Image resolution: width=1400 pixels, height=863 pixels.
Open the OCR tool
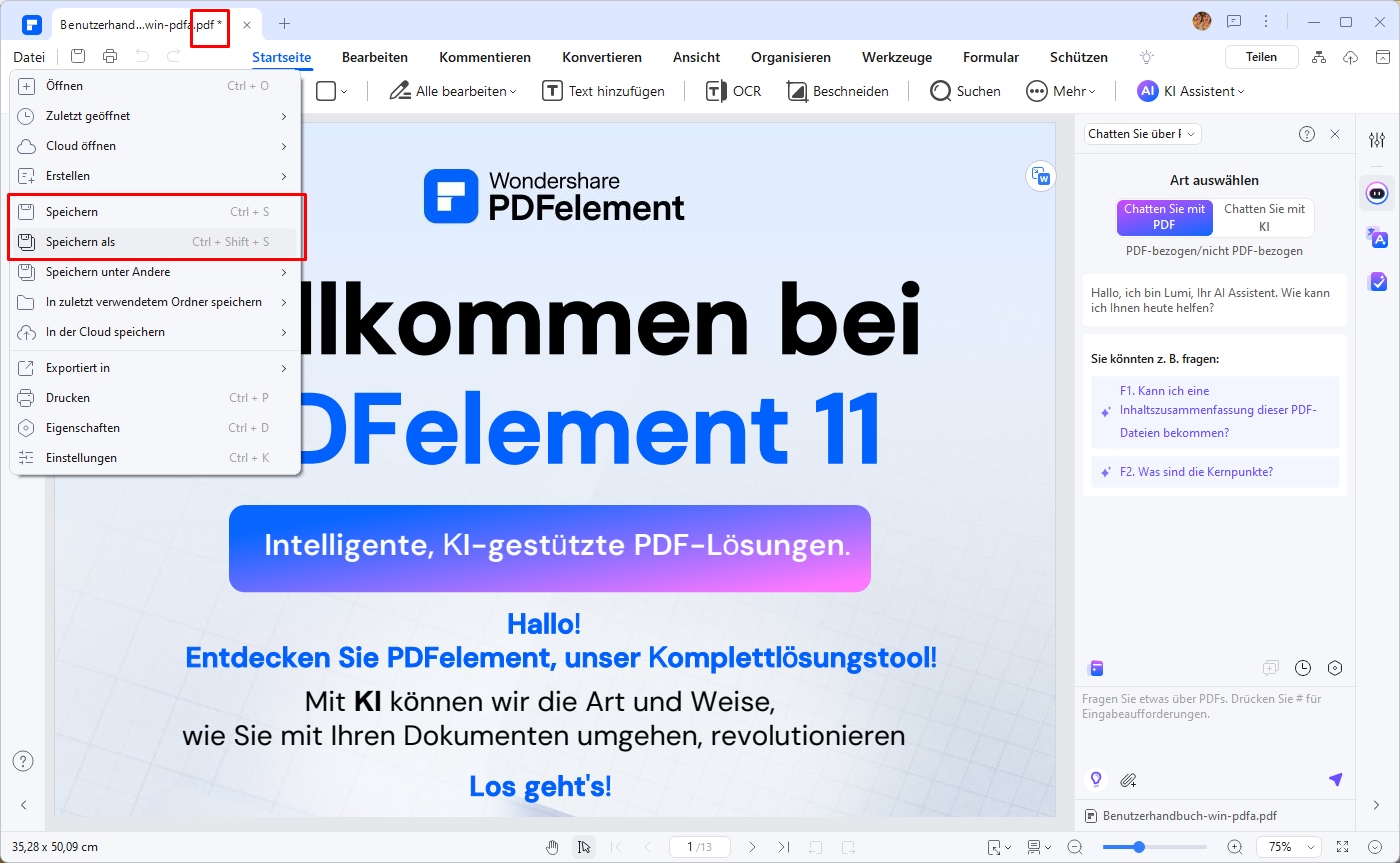733,91
